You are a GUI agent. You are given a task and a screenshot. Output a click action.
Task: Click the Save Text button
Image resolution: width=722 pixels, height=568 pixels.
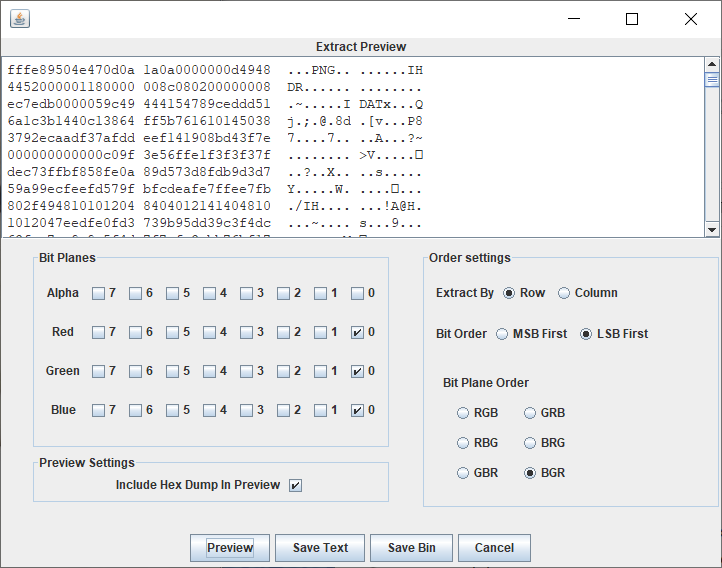click(320, 548)
